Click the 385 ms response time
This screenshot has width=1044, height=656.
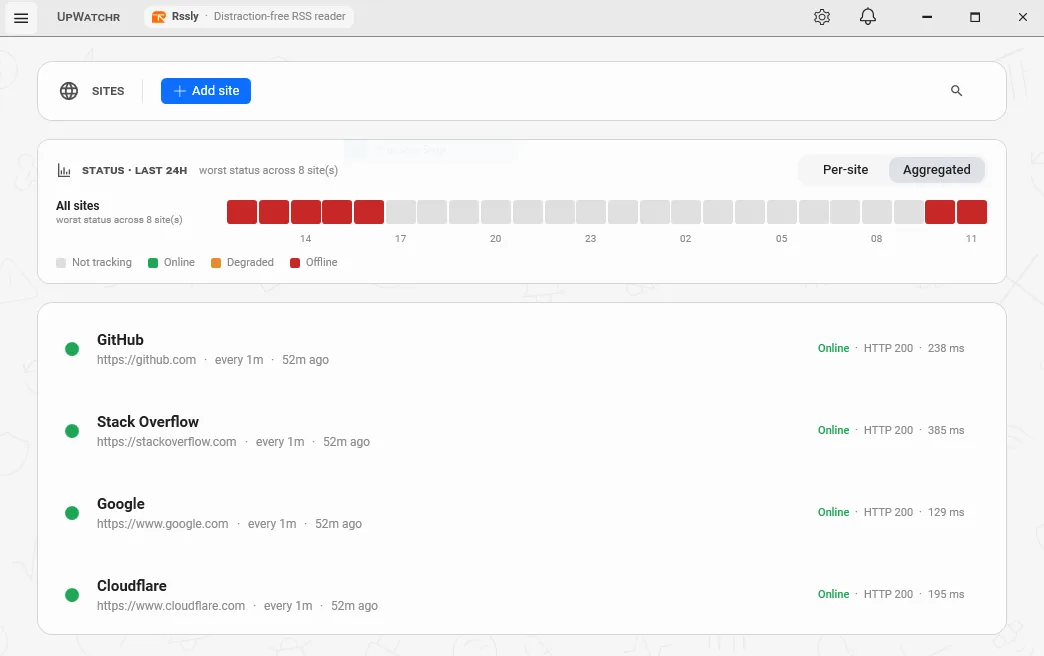(x=946, y=430)
